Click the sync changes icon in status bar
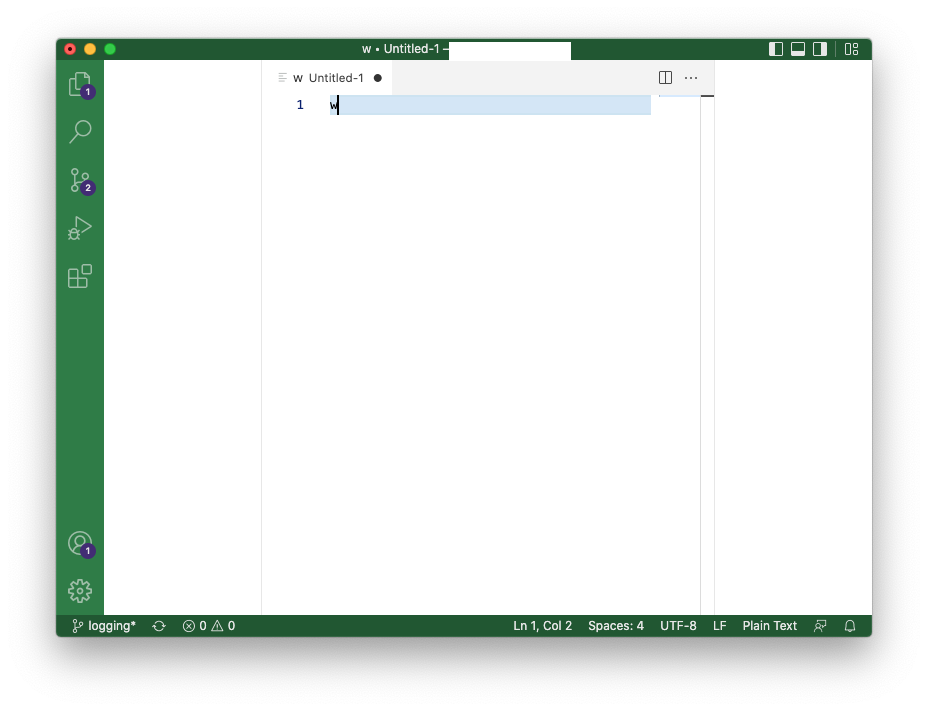The width and height of the screenshot is (928, 711). (159, 625)
